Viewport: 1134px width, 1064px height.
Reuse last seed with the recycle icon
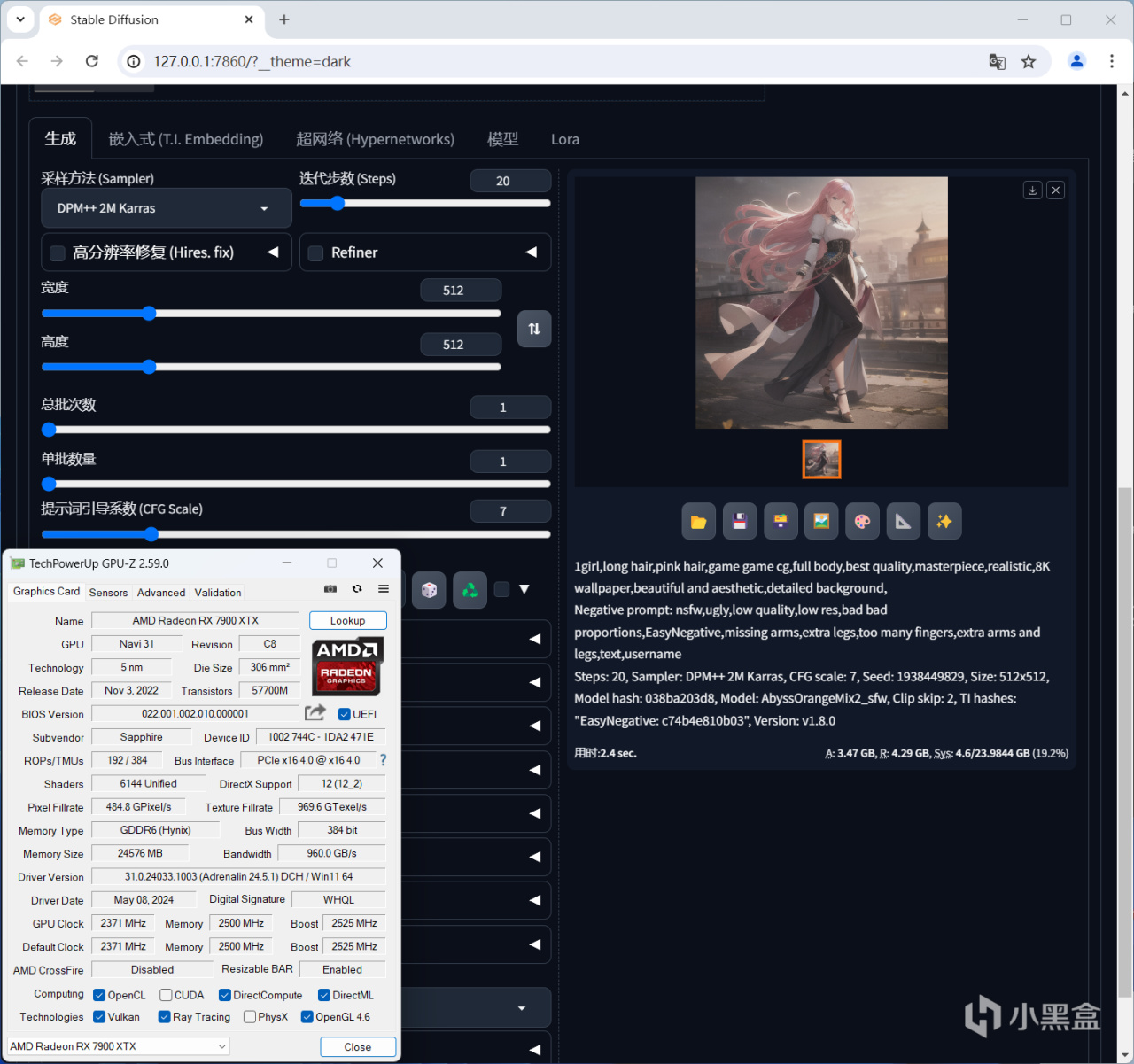[470, 590]
